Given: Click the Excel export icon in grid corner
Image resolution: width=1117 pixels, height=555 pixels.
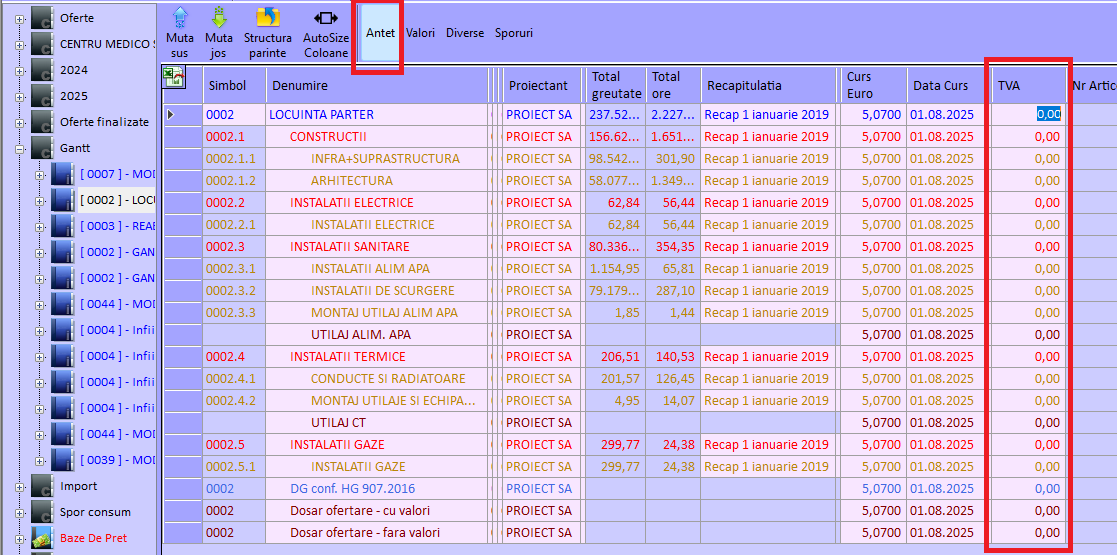Looking at the screenshot, I should pyautogui.click(x=174, y=79).
